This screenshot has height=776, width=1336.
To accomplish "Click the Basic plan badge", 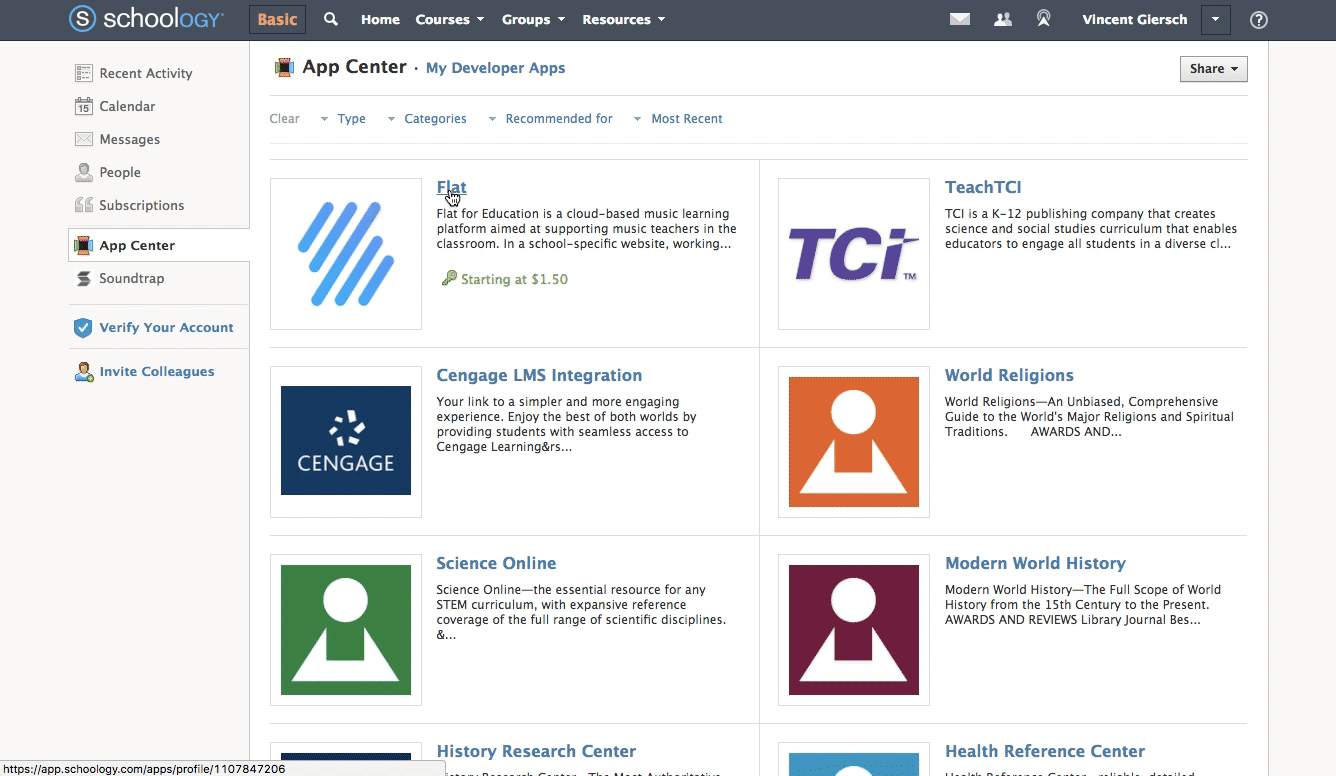I will (277, 19).
